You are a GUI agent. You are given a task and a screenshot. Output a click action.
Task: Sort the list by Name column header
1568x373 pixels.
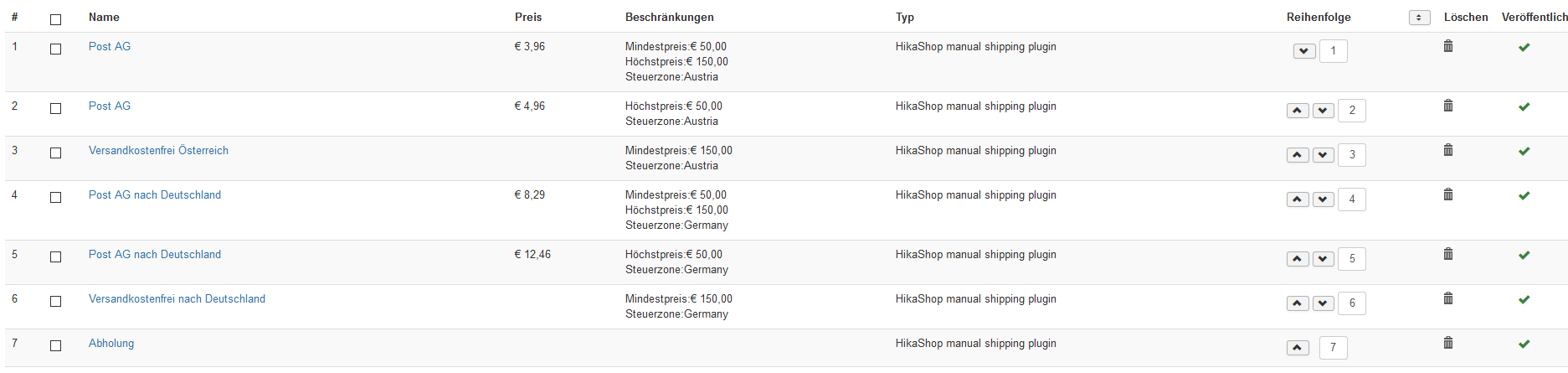104,17
